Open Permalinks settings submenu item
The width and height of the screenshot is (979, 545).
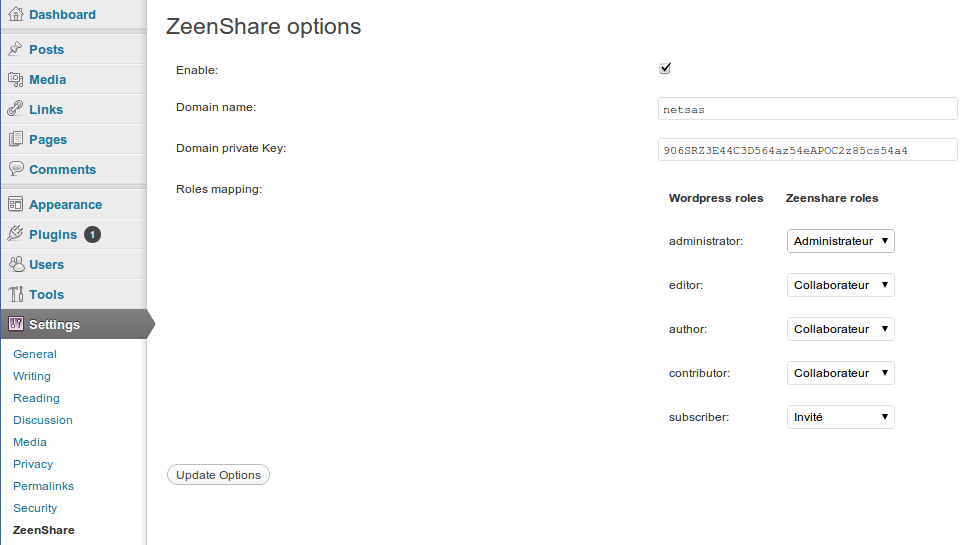coord(43,486)
